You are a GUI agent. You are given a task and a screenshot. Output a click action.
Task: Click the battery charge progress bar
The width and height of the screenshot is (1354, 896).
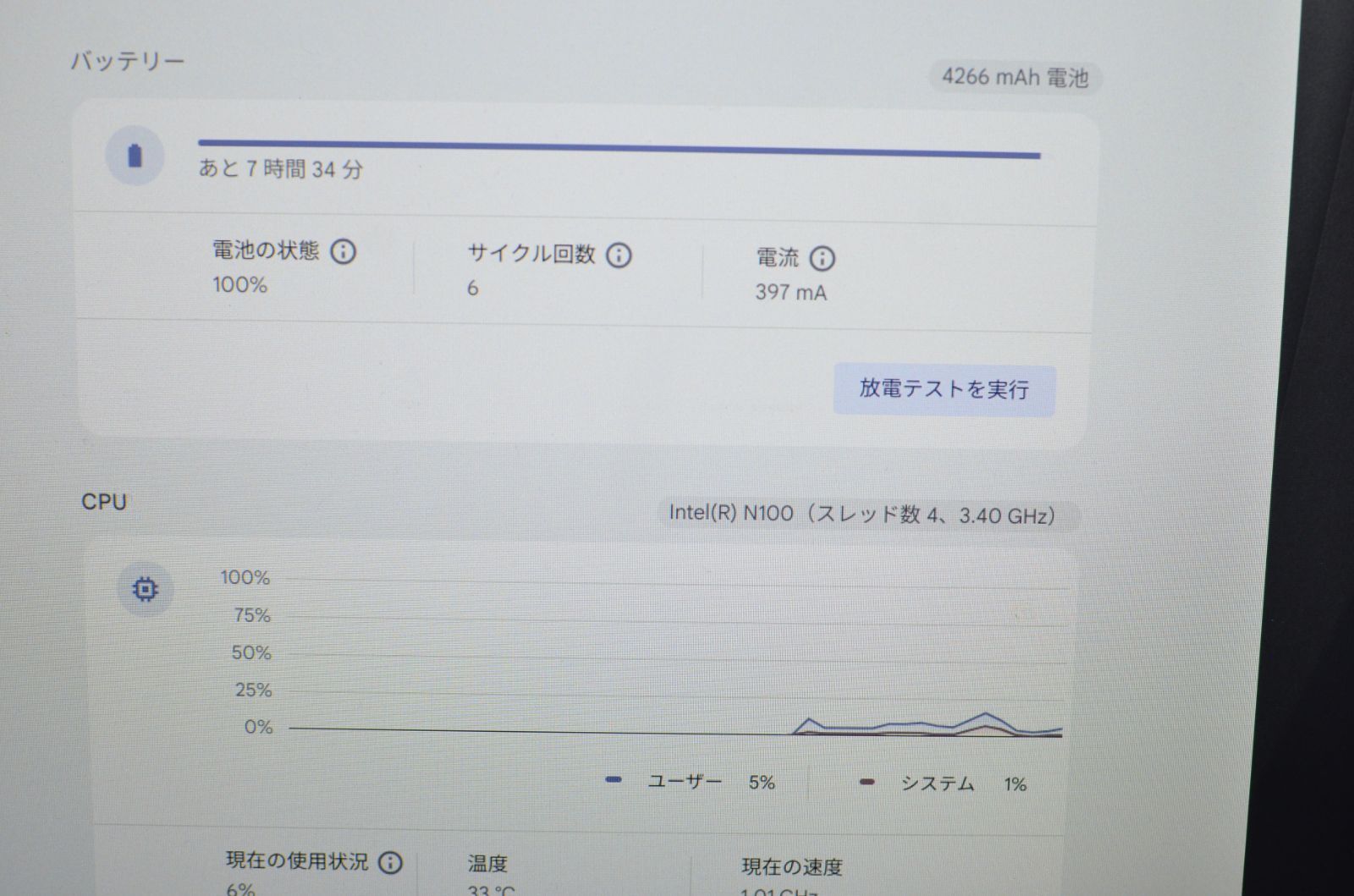point(619,149)
